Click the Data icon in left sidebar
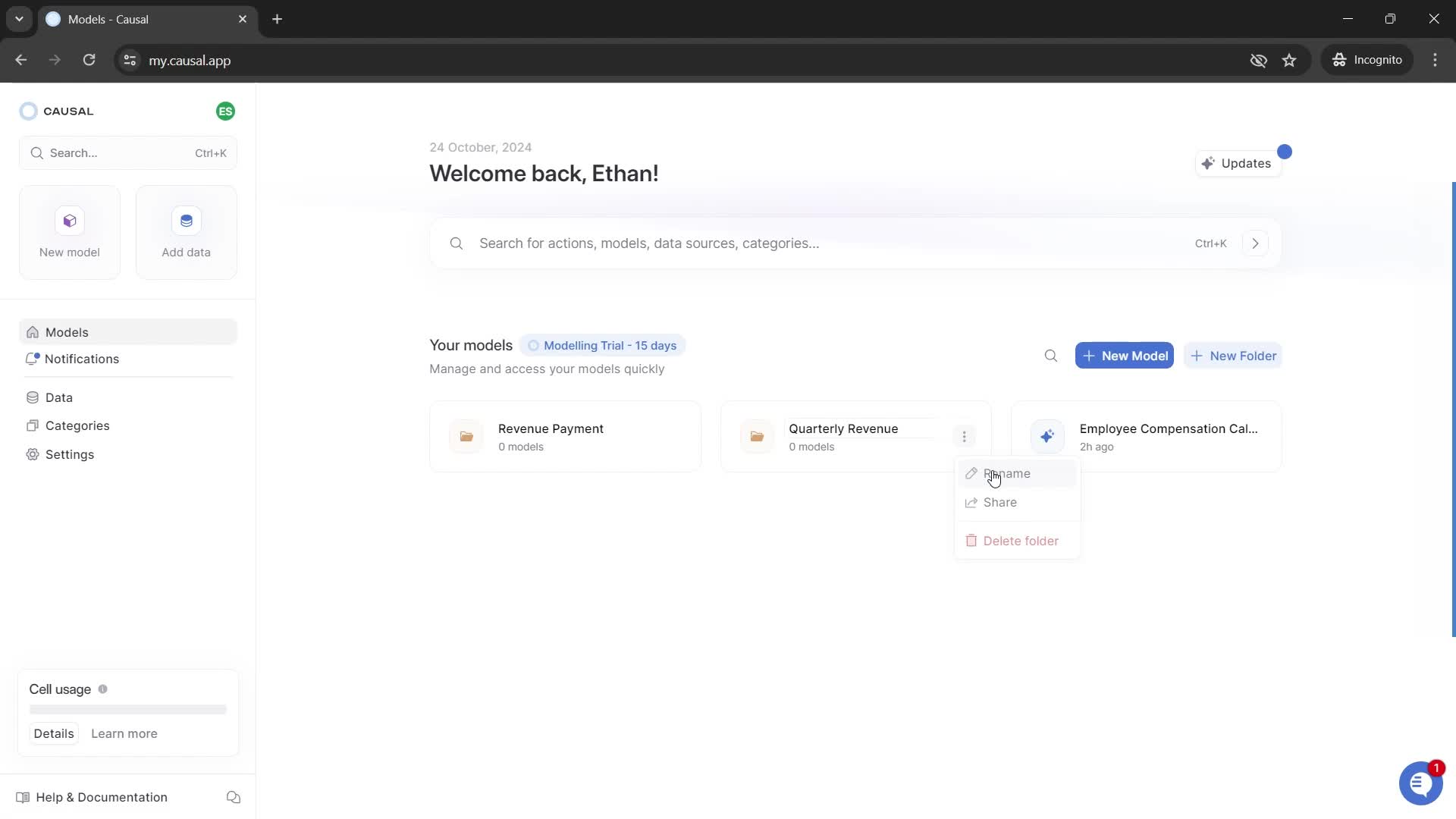The height and width of the screenshot is (819, 1456). pos(33,396)
